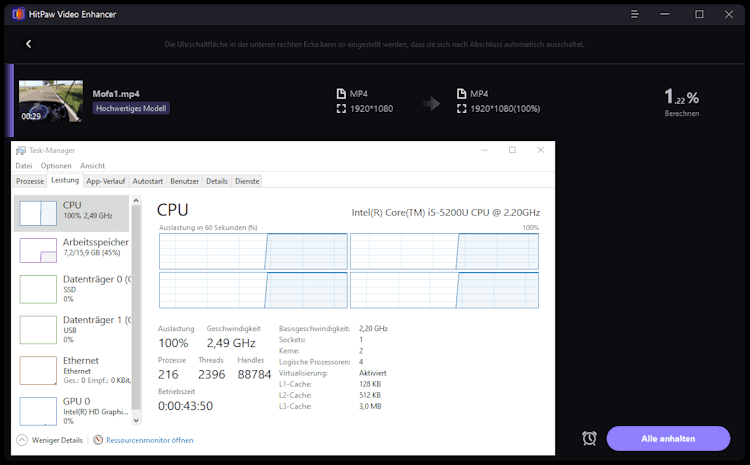
Task: Open the Ressourcenmonitor öffnen link
Action: point(149,440)
